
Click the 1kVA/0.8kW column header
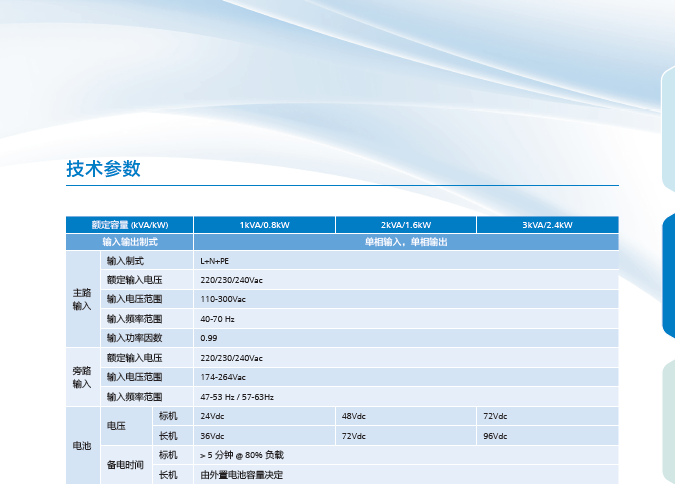pyautogui.click(x=264, y=225)
